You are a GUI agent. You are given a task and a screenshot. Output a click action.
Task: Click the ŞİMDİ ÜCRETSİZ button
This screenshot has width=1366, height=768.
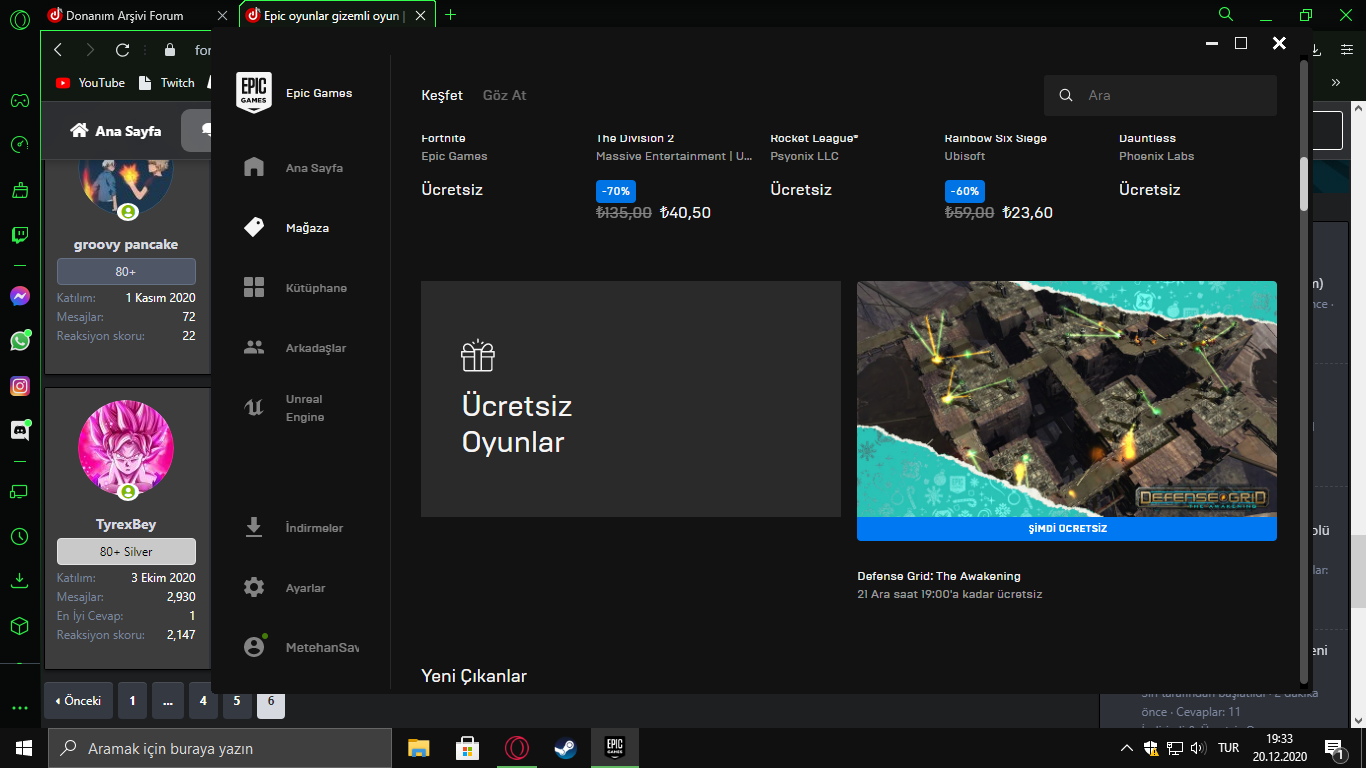click(1067, 529)
